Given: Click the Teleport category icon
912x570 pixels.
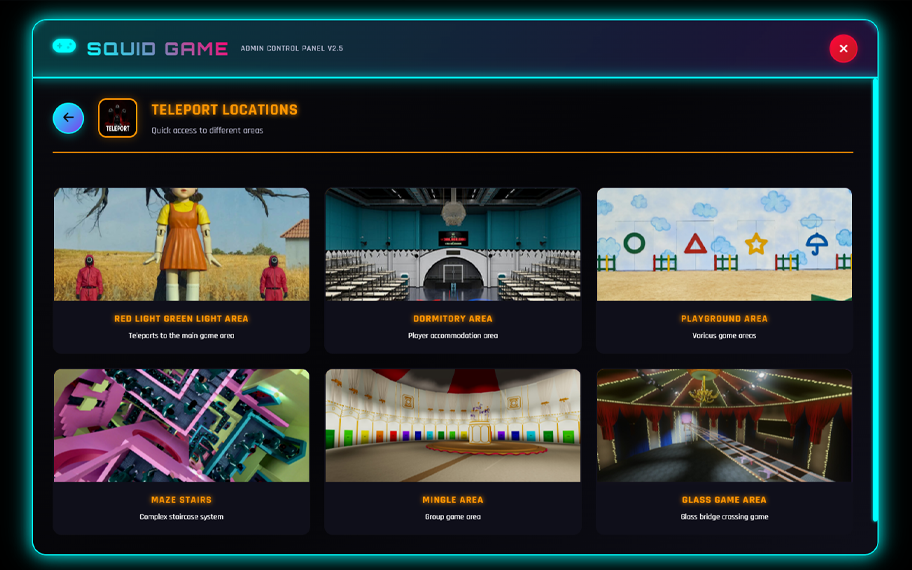Looking at the screenshot, I should pyautogui.click(x=117, y=118).
